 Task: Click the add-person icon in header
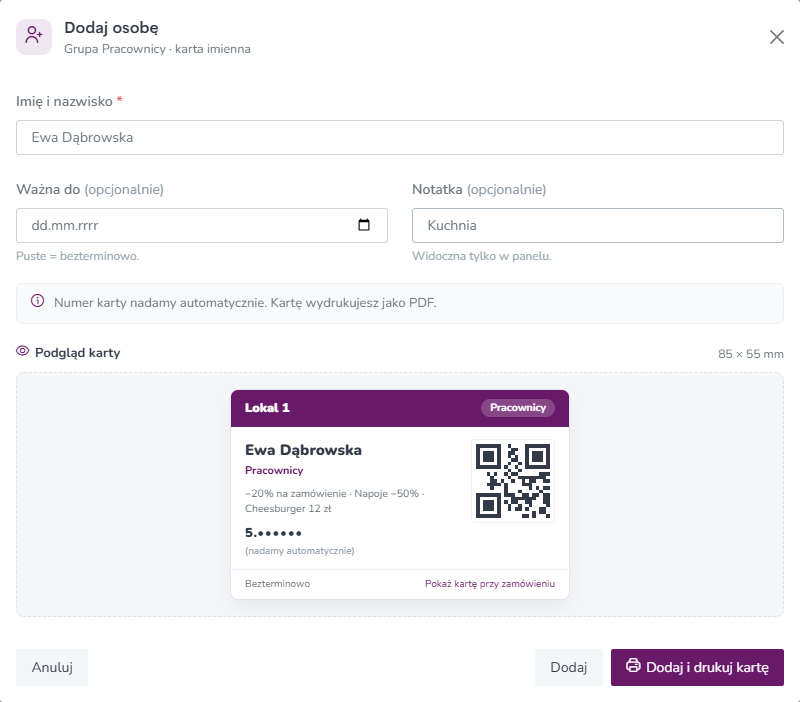[34, 37]
